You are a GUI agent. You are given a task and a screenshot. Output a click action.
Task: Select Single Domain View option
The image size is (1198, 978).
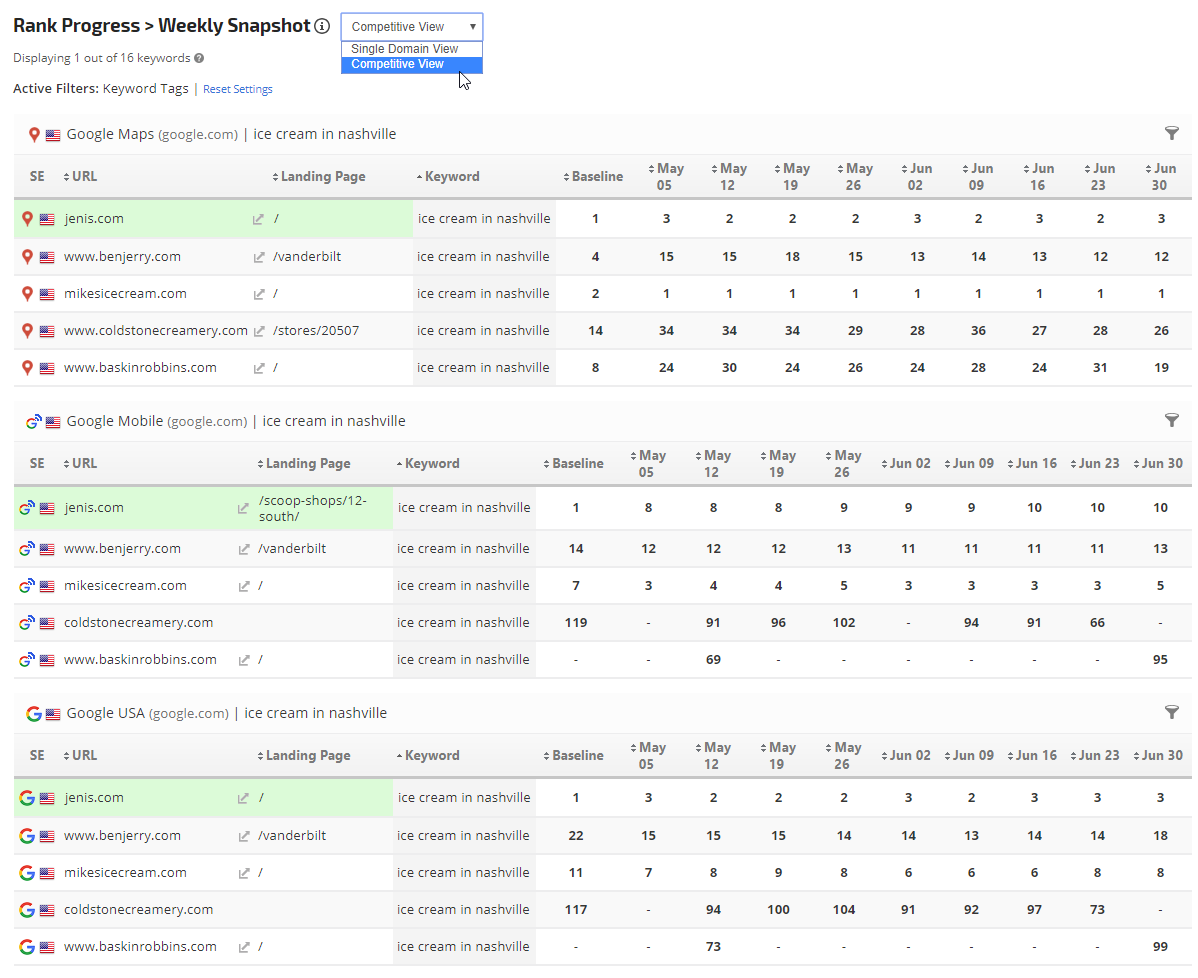click(x=405, y=49)
